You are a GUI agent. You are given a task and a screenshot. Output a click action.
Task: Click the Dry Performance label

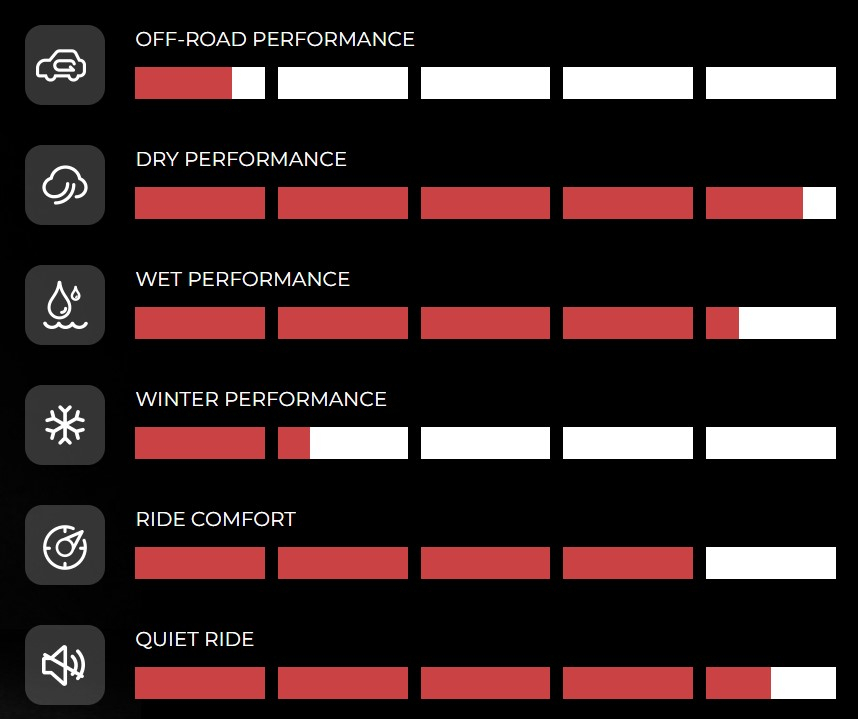coord(241,160)
